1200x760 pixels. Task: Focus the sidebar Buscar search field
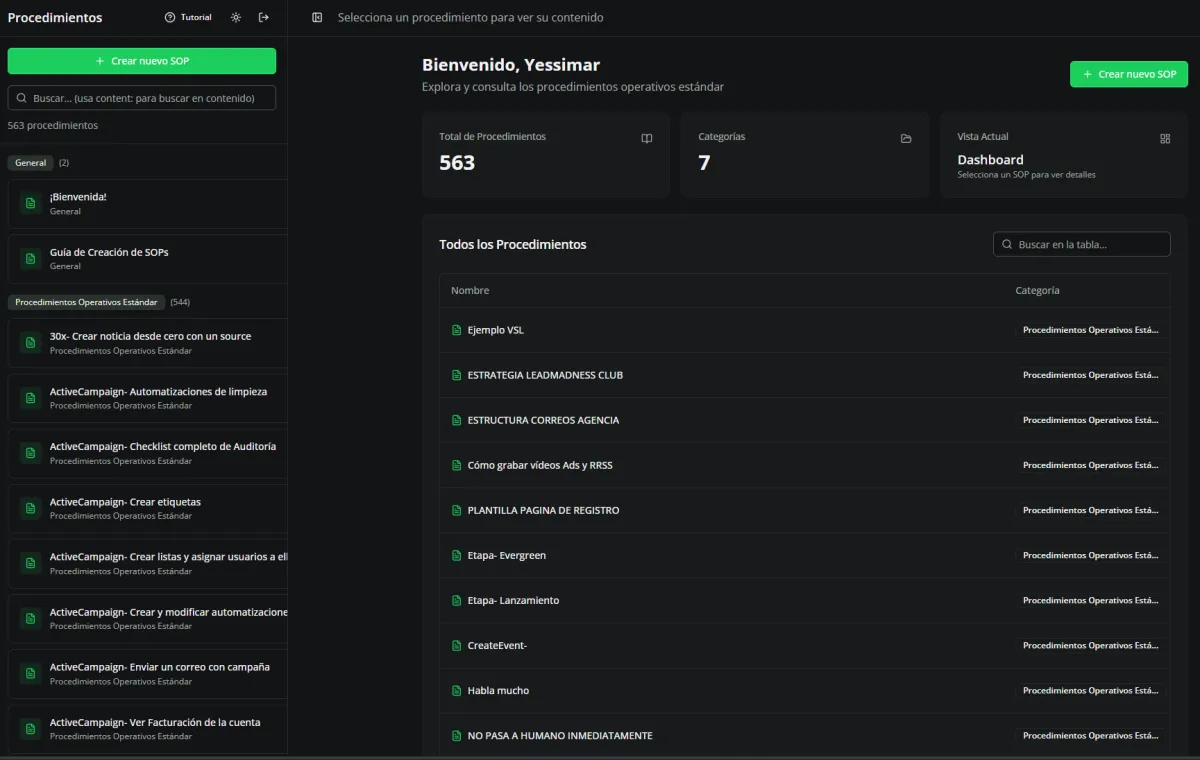[x=142, y=98]
